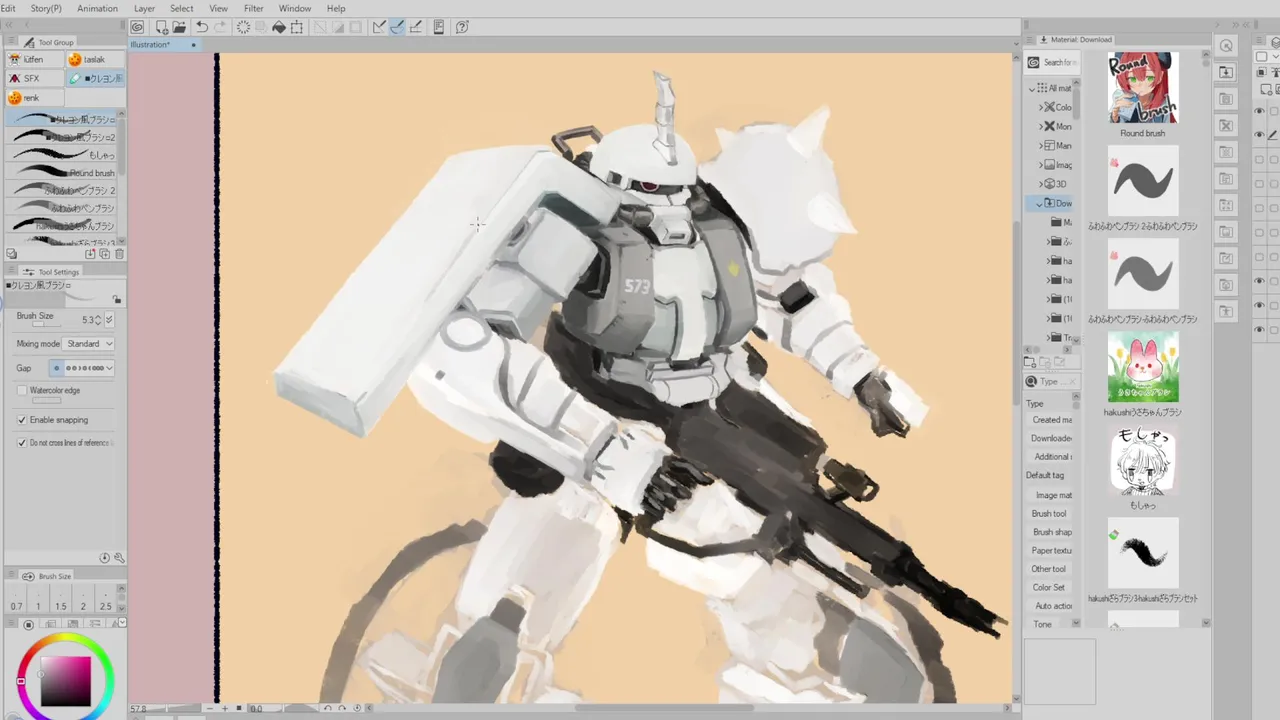Click the Color Set tag filter
Viewport: 1280px width, 720px height.
coord(1049,587)
